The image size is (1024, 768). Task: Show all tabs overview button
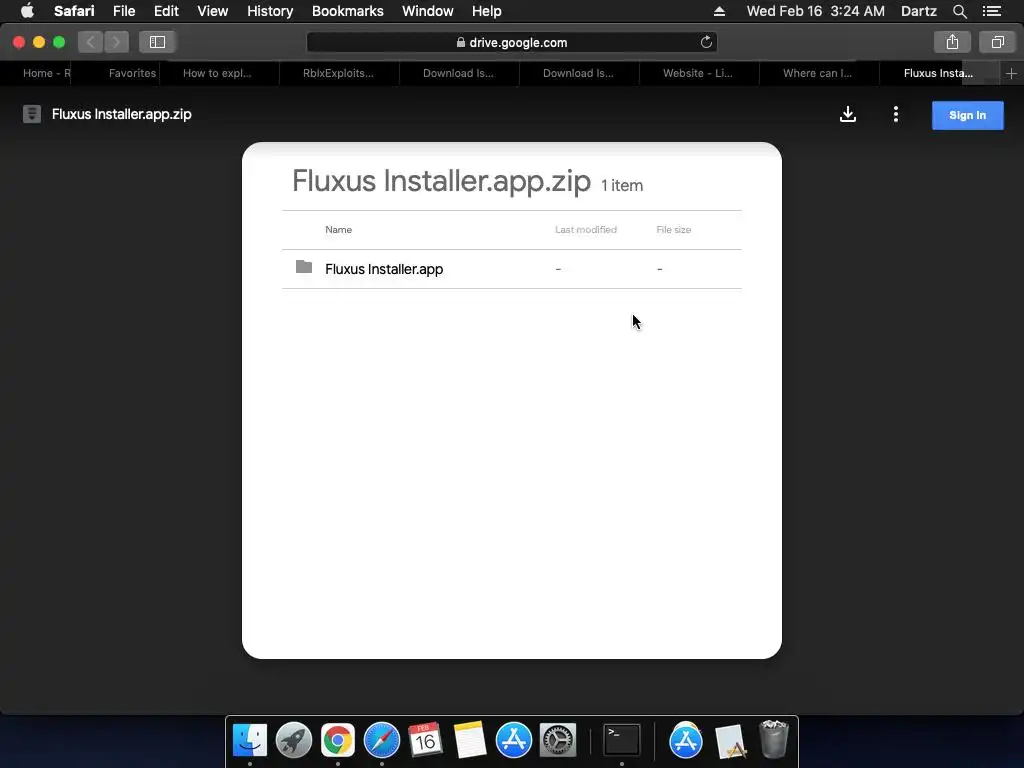(997, 42)
